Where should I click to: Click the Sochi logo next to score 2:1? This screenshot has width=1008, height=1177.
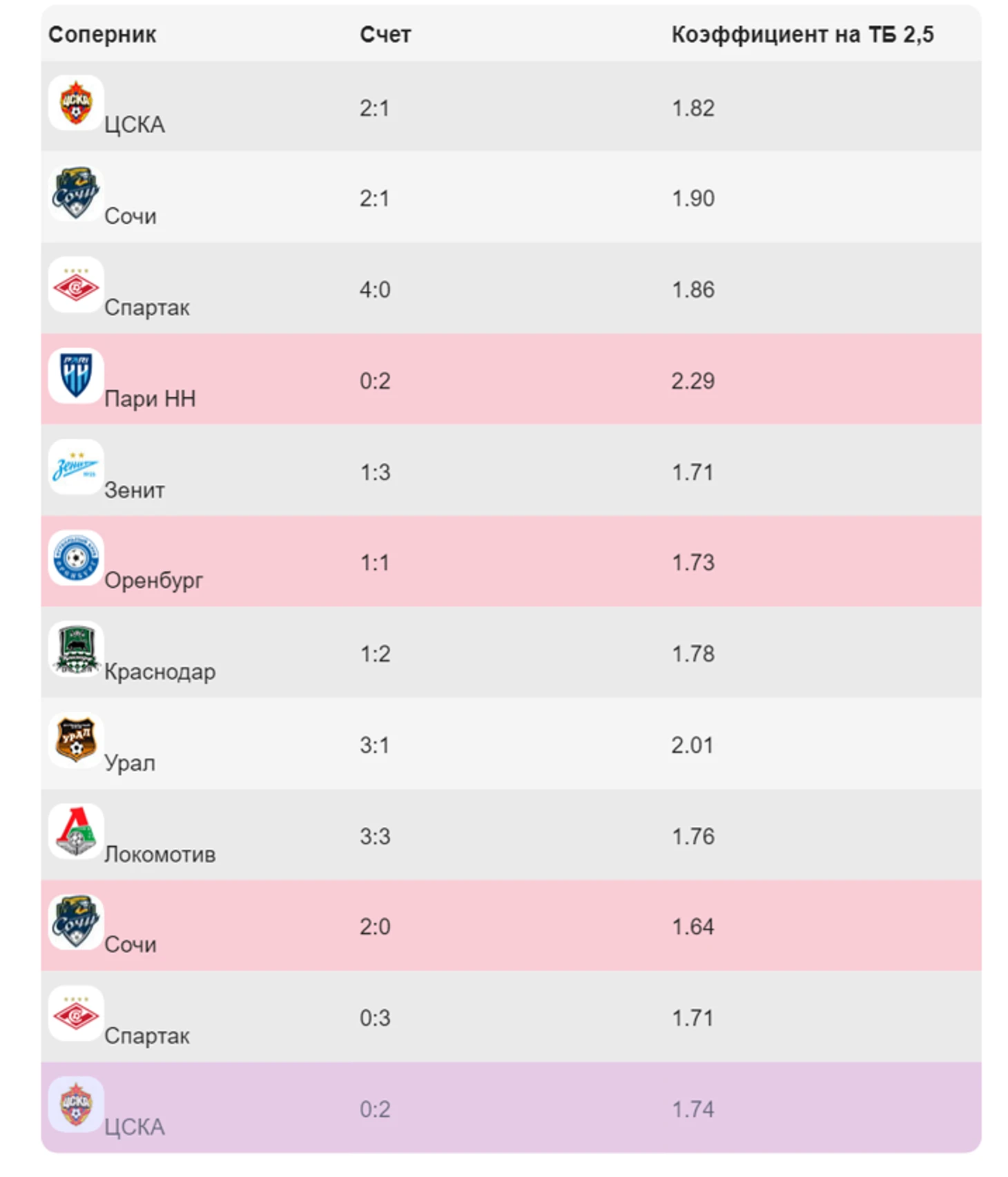click(x=76, y=194)
